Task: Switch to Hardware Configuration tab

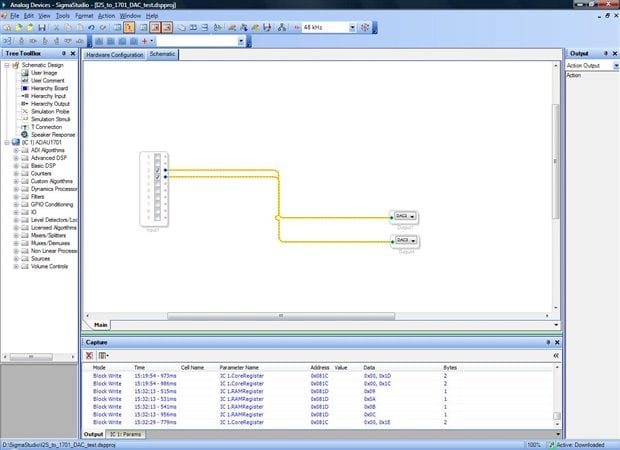Action: (x=115, y=55)
